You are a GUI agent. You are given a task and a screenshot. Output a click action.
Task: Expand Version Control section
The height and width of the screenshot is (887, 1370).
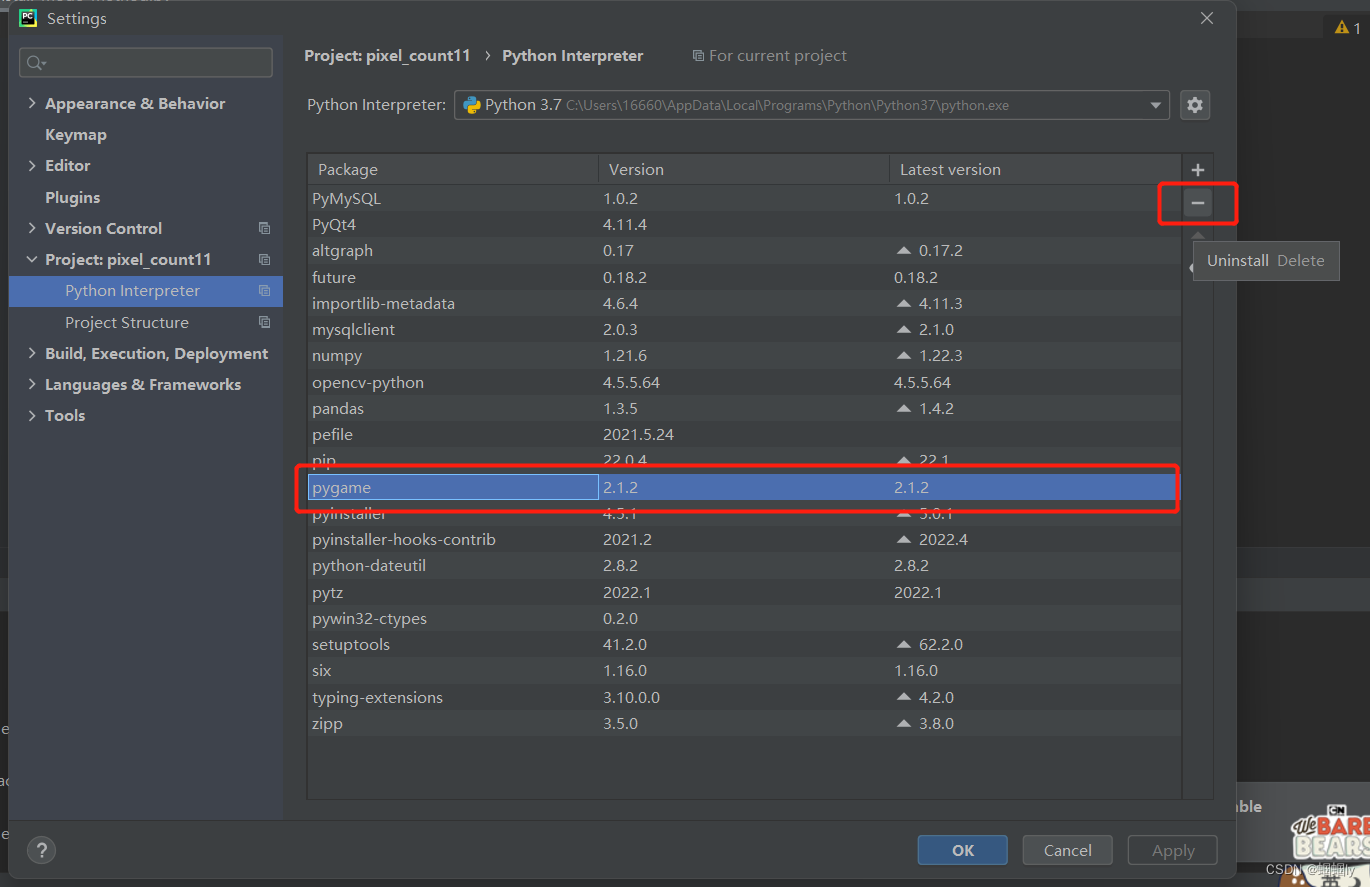[32, 228]
